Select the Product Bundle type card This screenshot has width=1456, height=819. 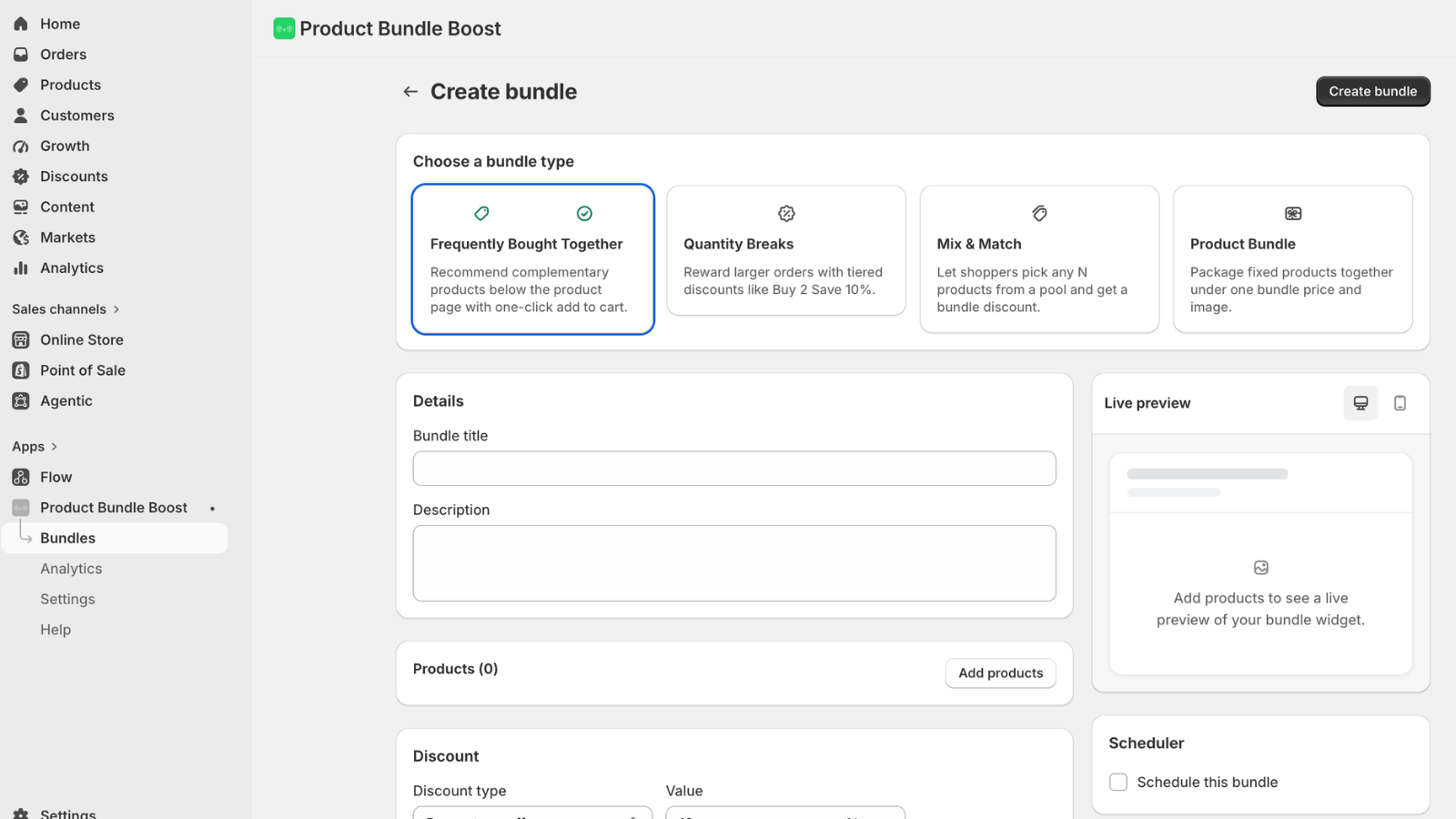click(1292, 259)
